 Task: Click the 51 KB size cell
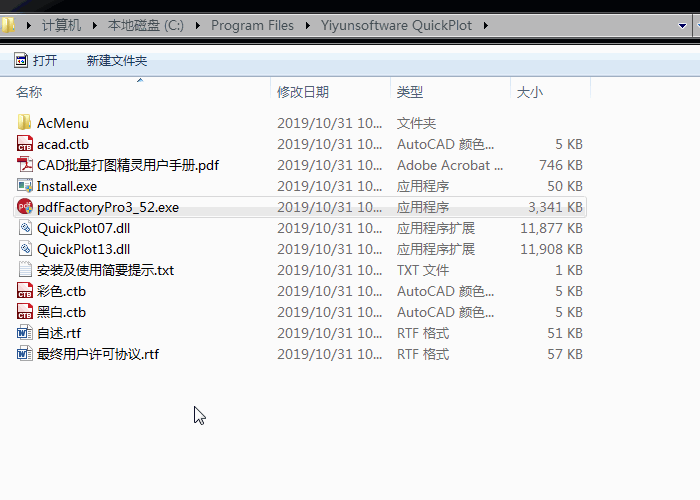click(x=565, y=333)
